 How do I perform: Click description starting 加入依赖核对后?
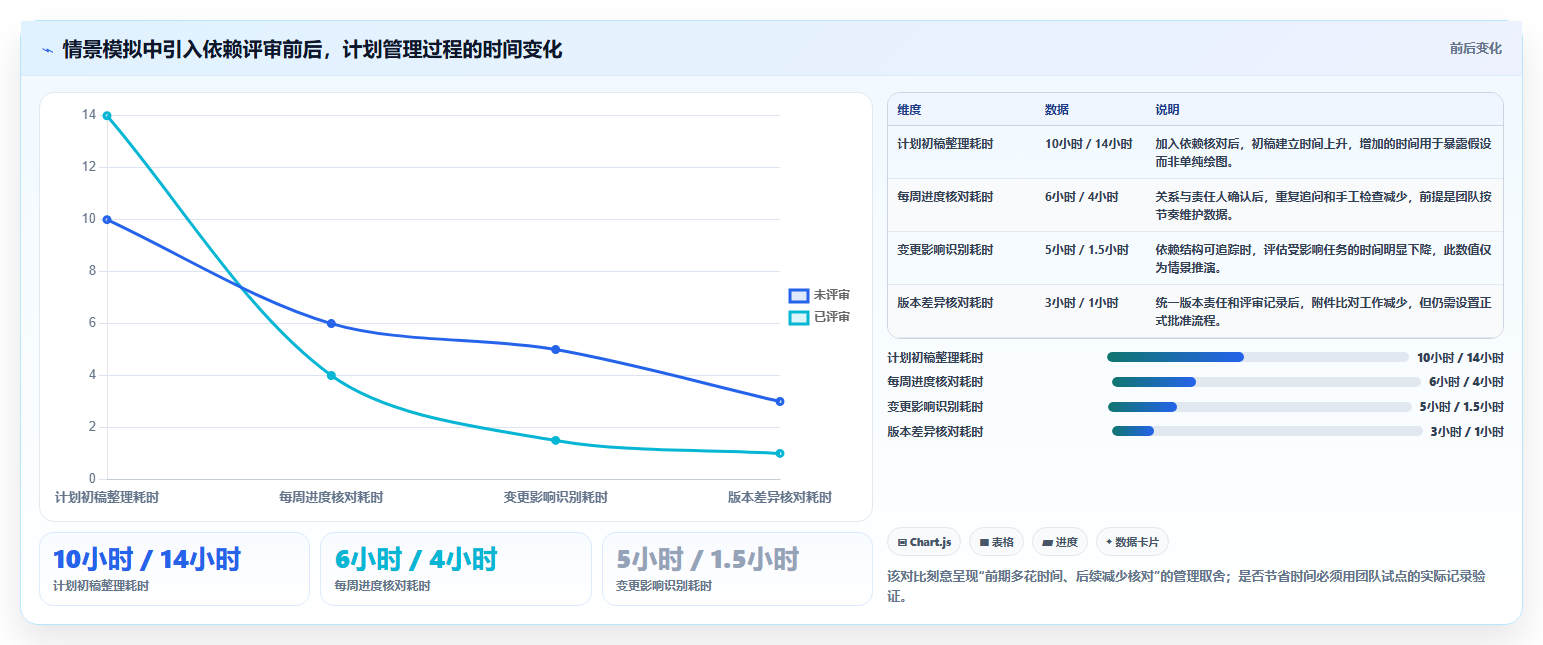pos(1323,152)
